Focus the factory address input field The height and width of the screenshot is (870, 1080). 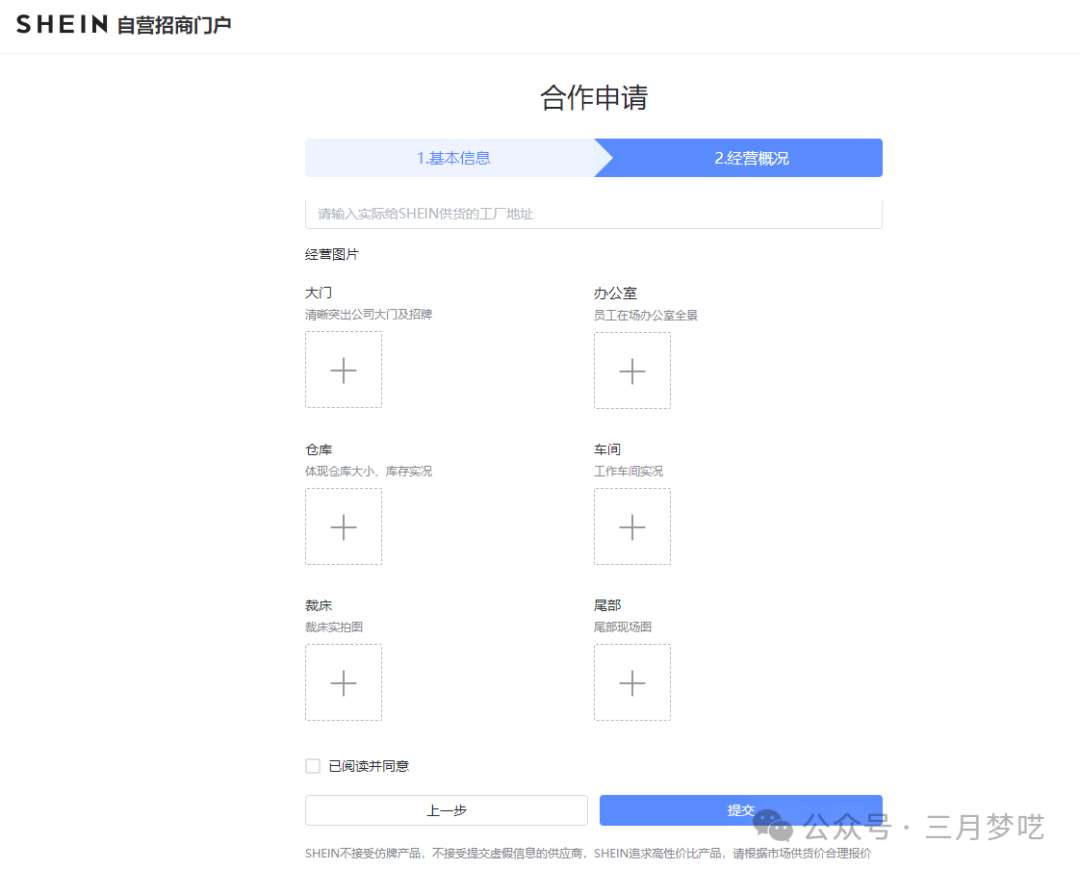click(593, 214)
